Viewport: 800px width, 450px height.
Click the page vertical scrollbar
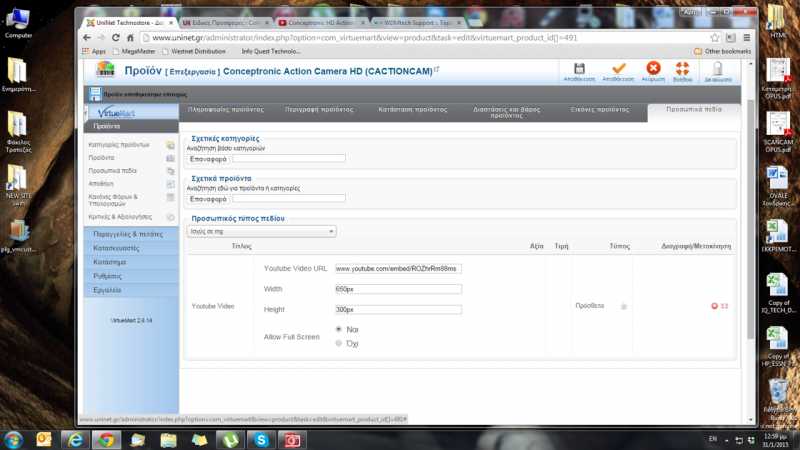pos(750,219)
